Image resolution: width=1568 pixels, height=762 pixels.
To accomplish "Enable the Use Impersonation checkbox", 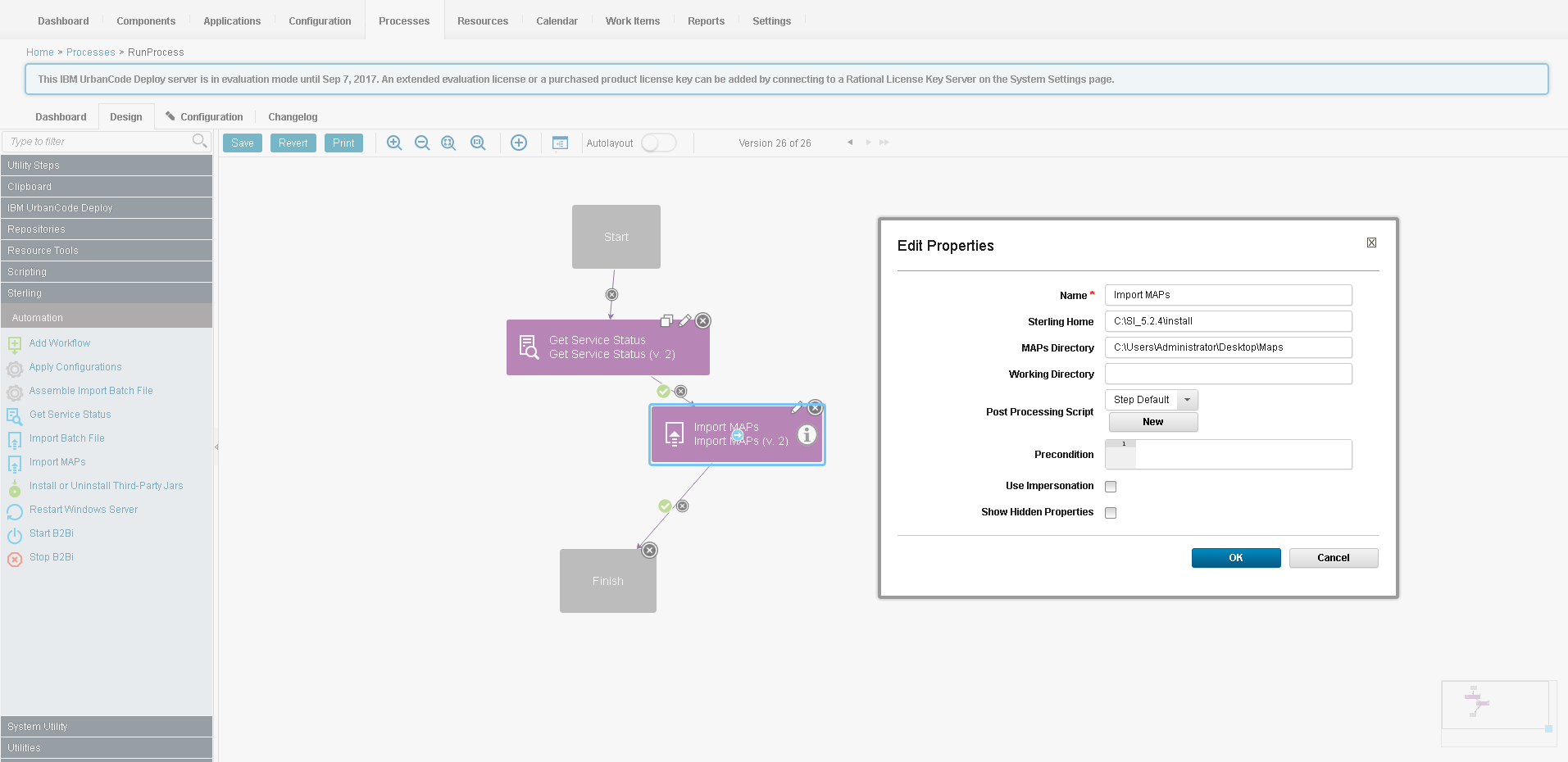I will coord(1111,486).
